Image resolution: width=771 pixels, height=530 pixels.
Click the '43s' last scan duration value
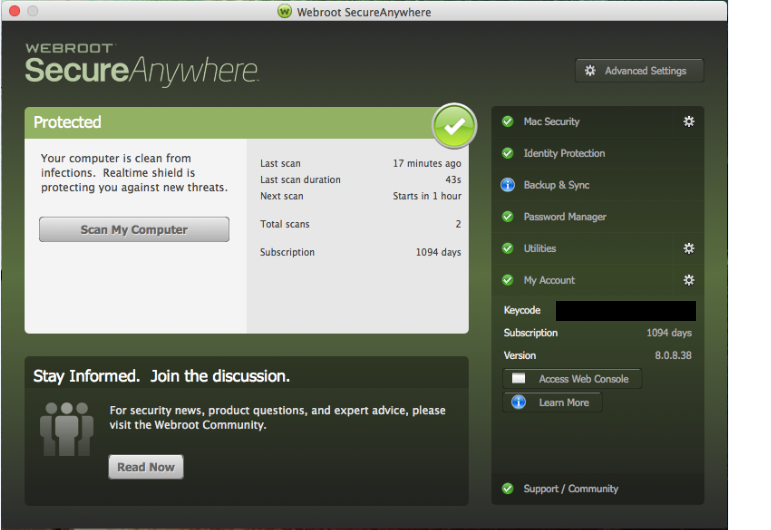pos(453,179)
